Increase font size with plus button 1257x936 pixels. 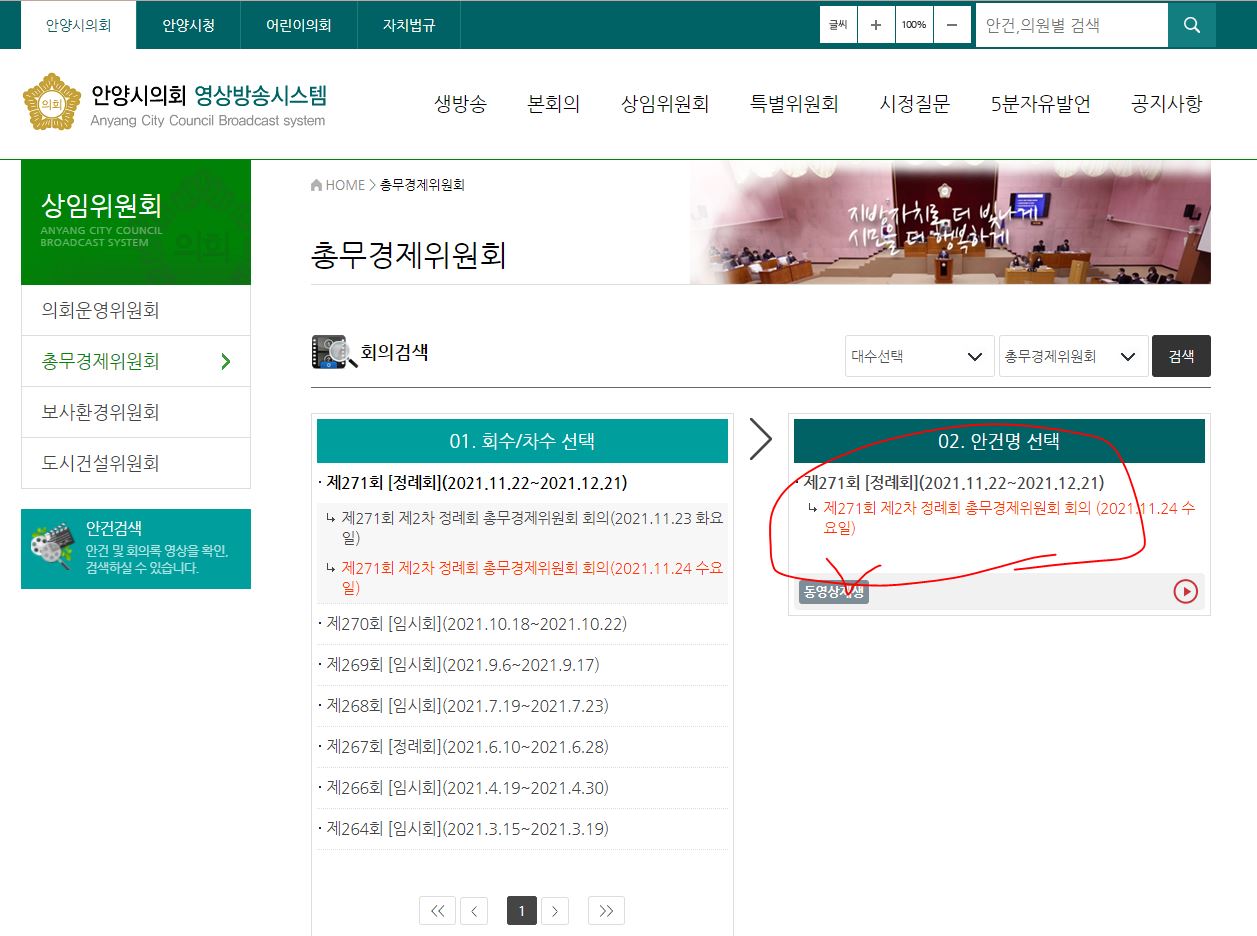click(875, 25)
